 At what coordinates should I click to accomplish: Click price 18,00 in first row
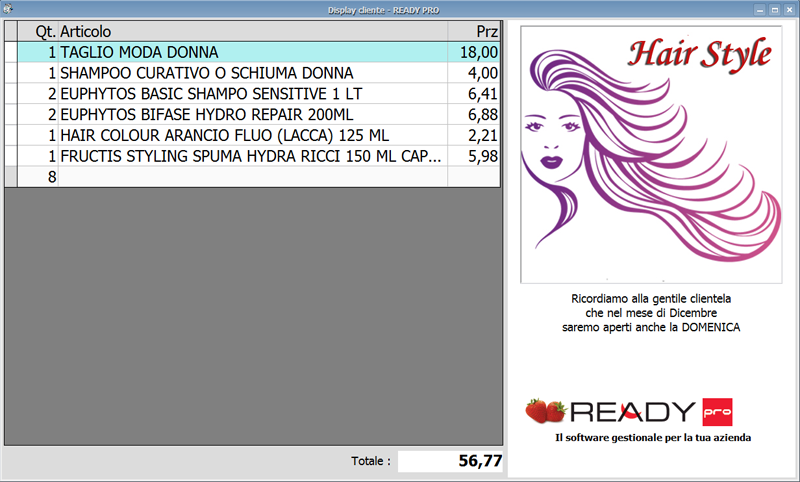coord(474,52)
